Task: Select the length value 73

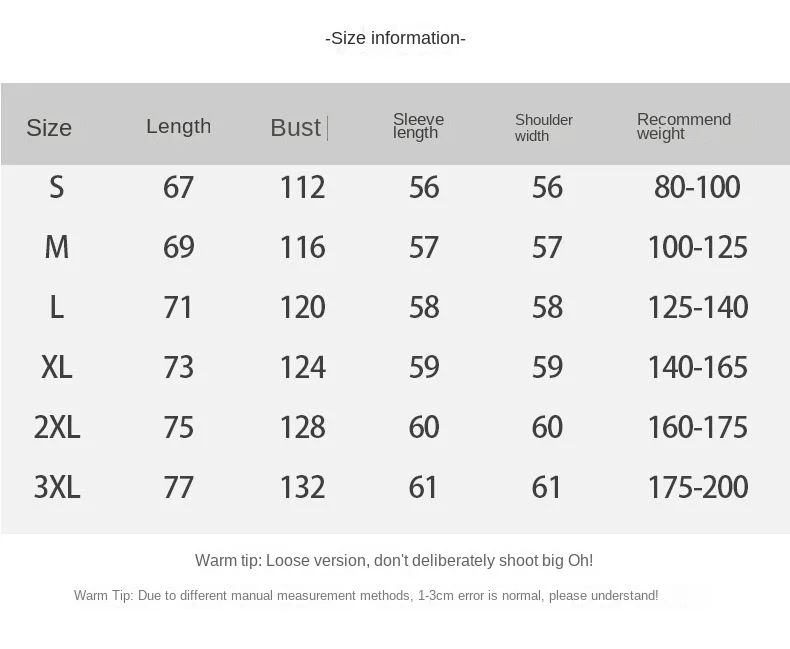Action: pyautogui.click(x=178, y=367)
